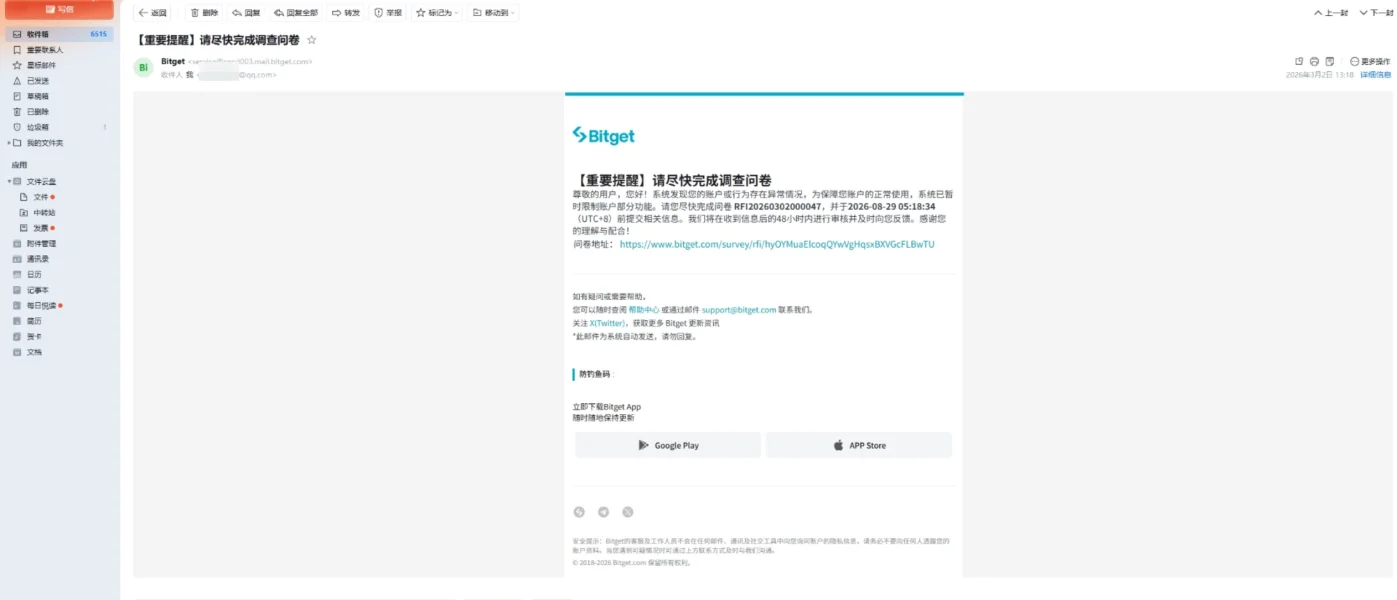Click the 防钓鱼码 label
The image size is (1397, 600).
coord(593,374)
